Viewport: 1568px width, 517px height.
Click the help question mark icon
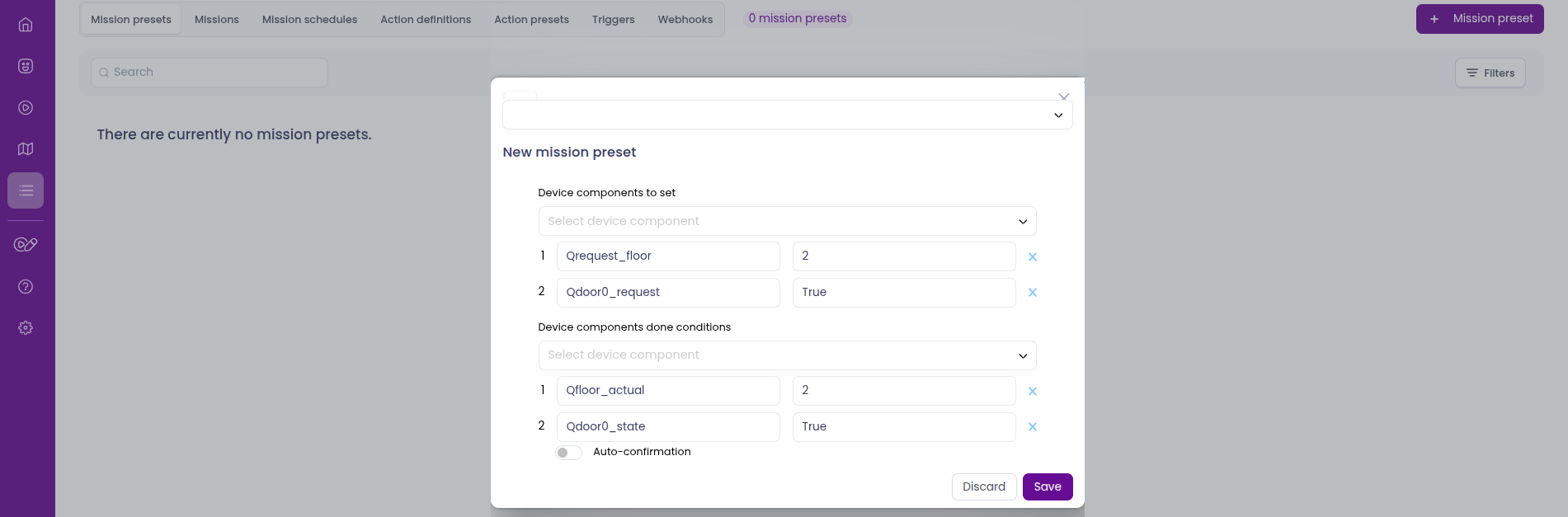point(26,286)
